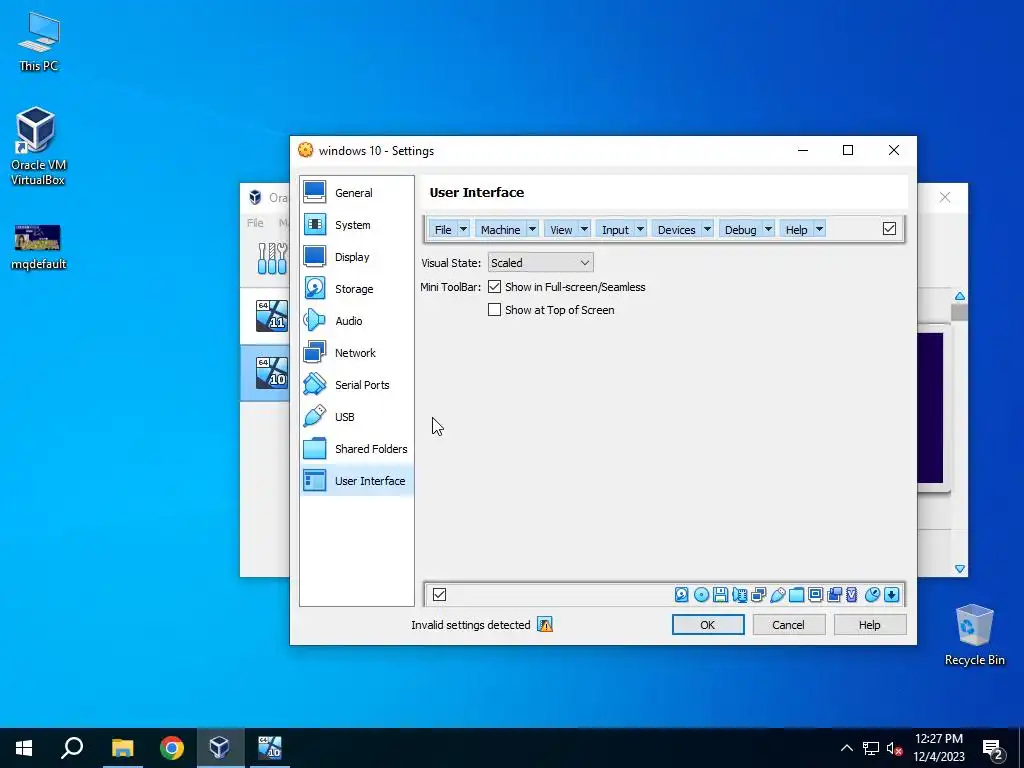Click the Cancel button
The width and height of the screenshot is (1024, 768).
click(788, 625)
